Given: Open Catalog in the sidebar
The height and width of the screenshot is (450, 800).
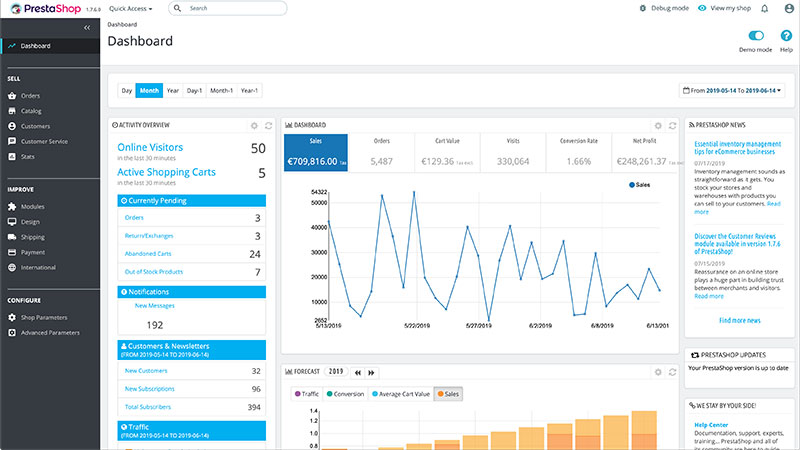Looking at the screenshot, I should (x=31, y=111).
